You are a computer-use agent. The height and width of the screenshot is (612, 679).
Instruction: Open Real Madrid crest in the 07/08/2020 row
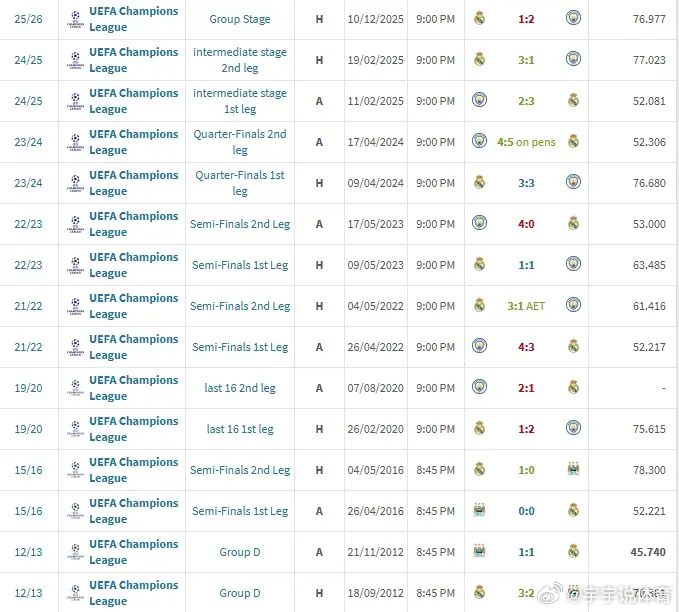pos(573,387)
